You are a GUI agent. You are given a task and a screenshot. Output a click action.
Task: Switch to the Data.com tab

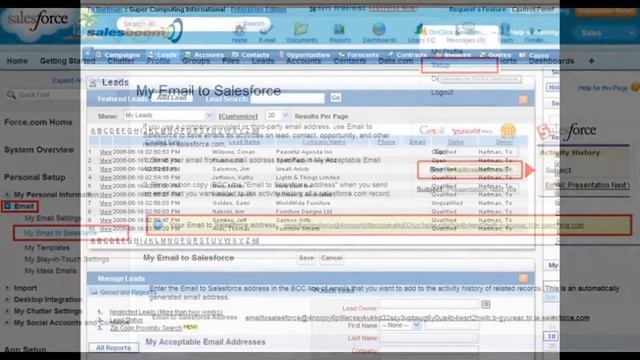(396, 61)
